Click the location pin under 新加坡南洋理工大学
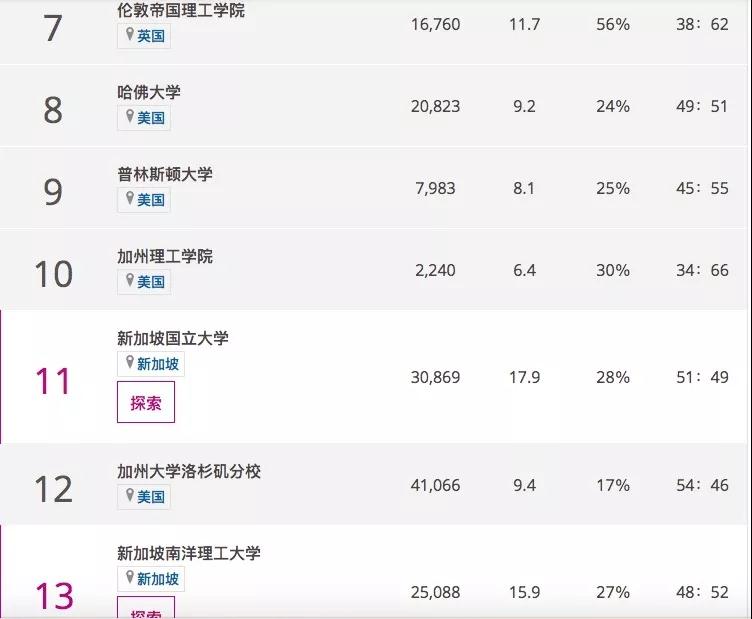752x619 pixels. [129, 578]
